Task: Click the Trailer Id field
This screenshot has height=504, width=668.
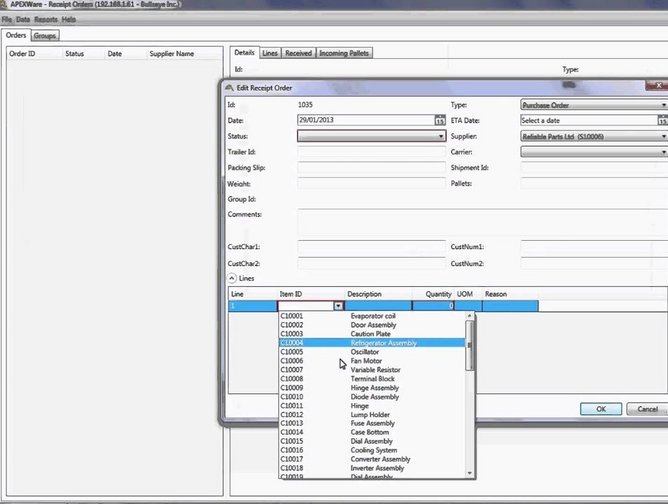Action: click(371, 152)
